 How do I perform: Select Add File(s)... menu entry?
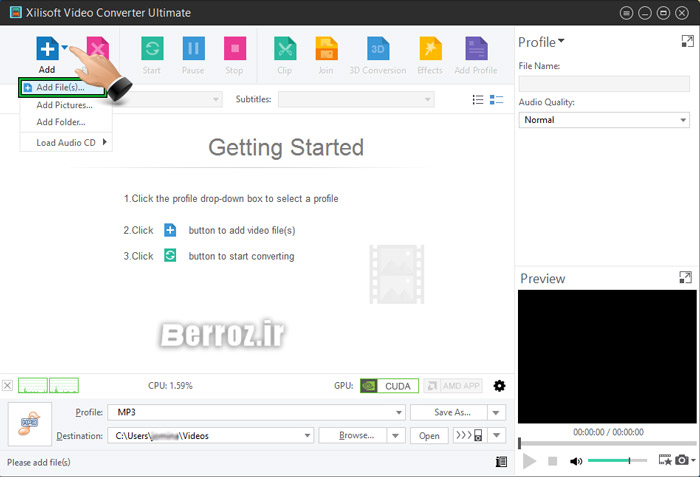[60, 88]
